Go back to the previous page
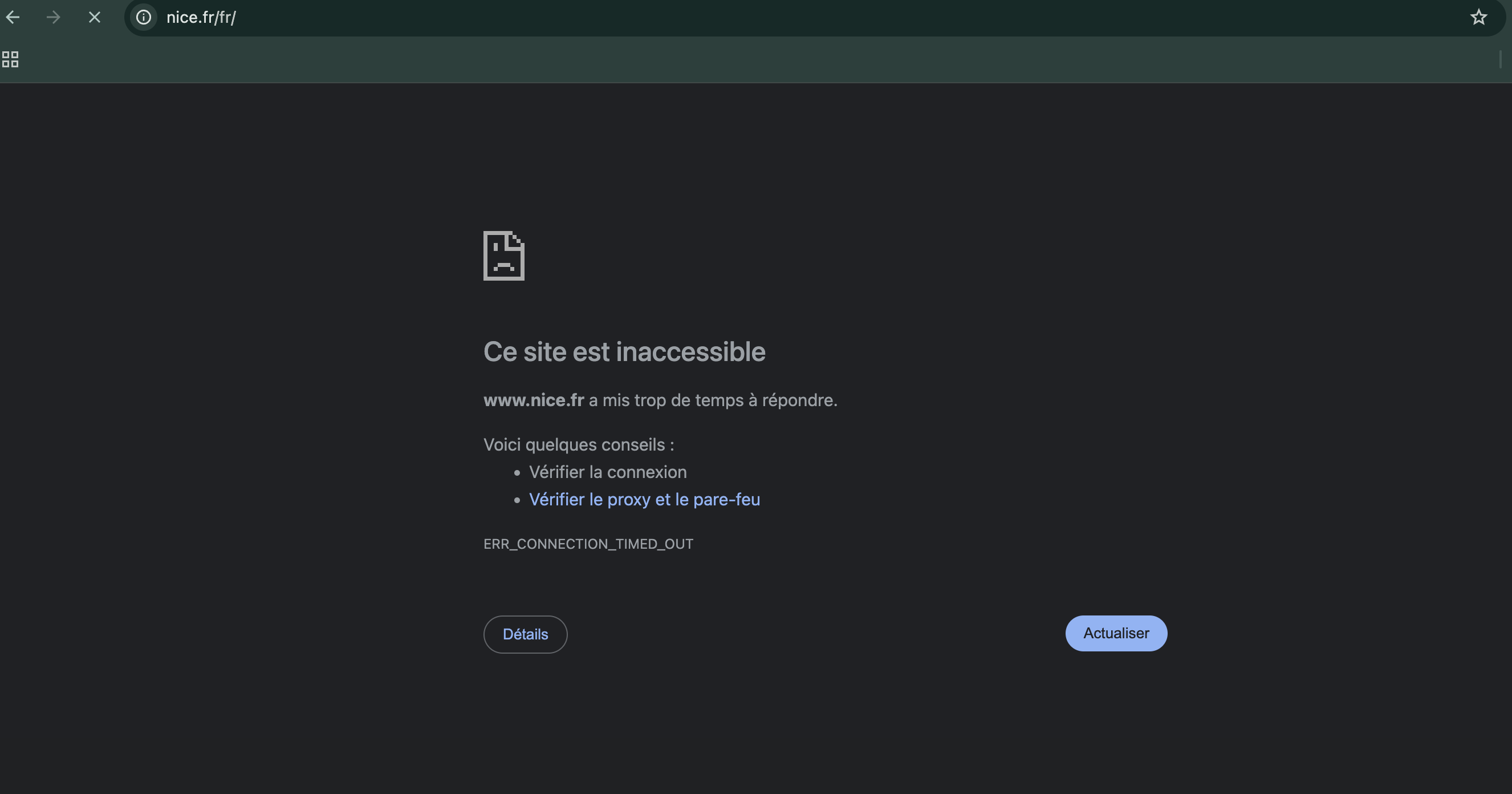Image resolution: width=1512 pixels, height=794 pixels. click(x=13, y=18)
